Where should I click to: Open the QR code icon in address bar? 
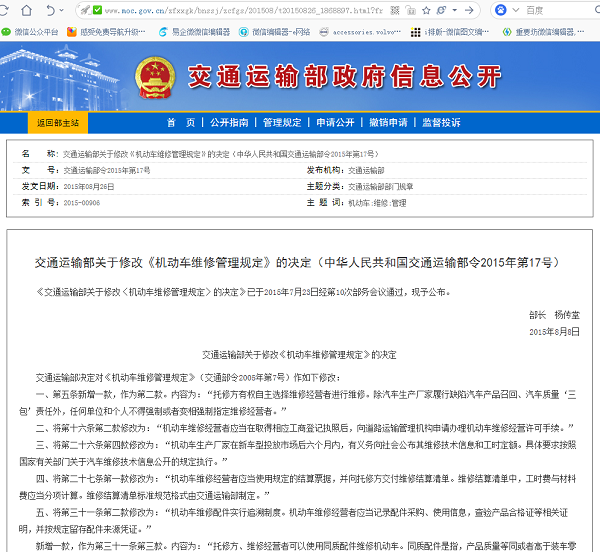click(395, 10)
